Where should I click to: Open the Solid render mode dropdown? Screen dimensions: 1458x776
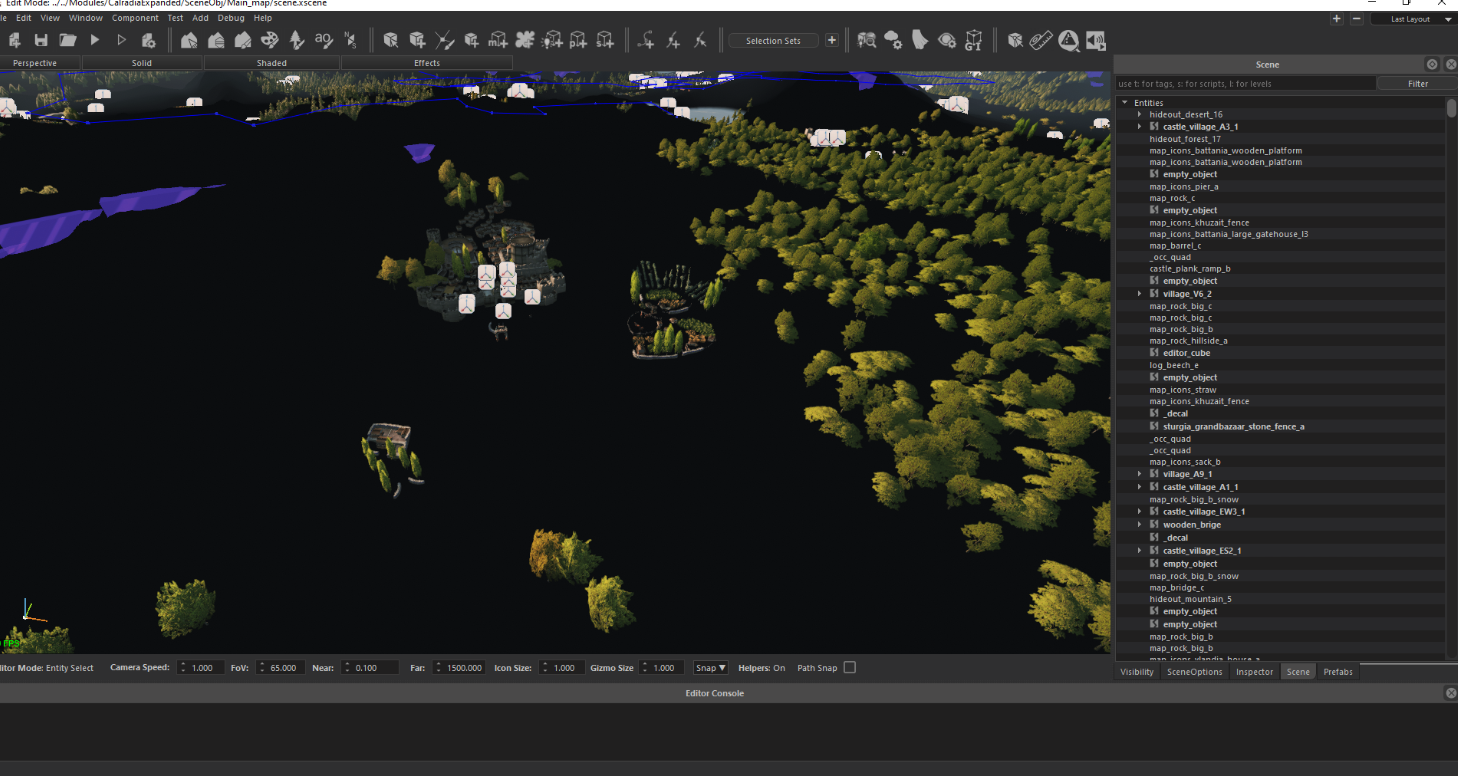click(142, 63)
